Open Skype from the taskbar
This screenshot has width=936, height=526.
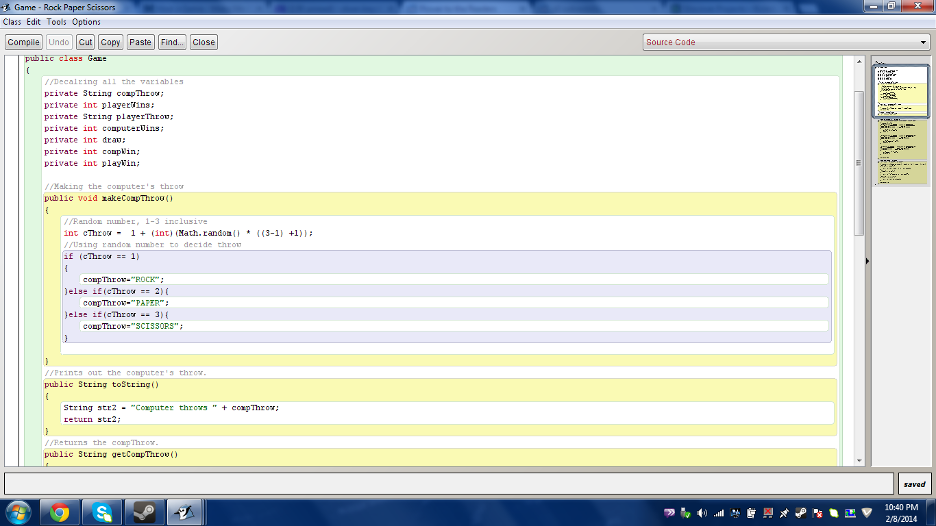tap(102, 512)
